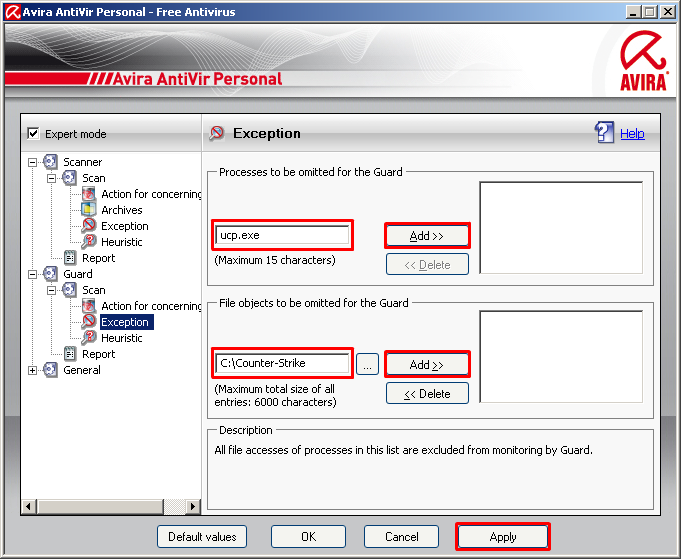Collapse the Scan node under Scanner
This screenshot has height=559, width=681.
click(51, 178)
